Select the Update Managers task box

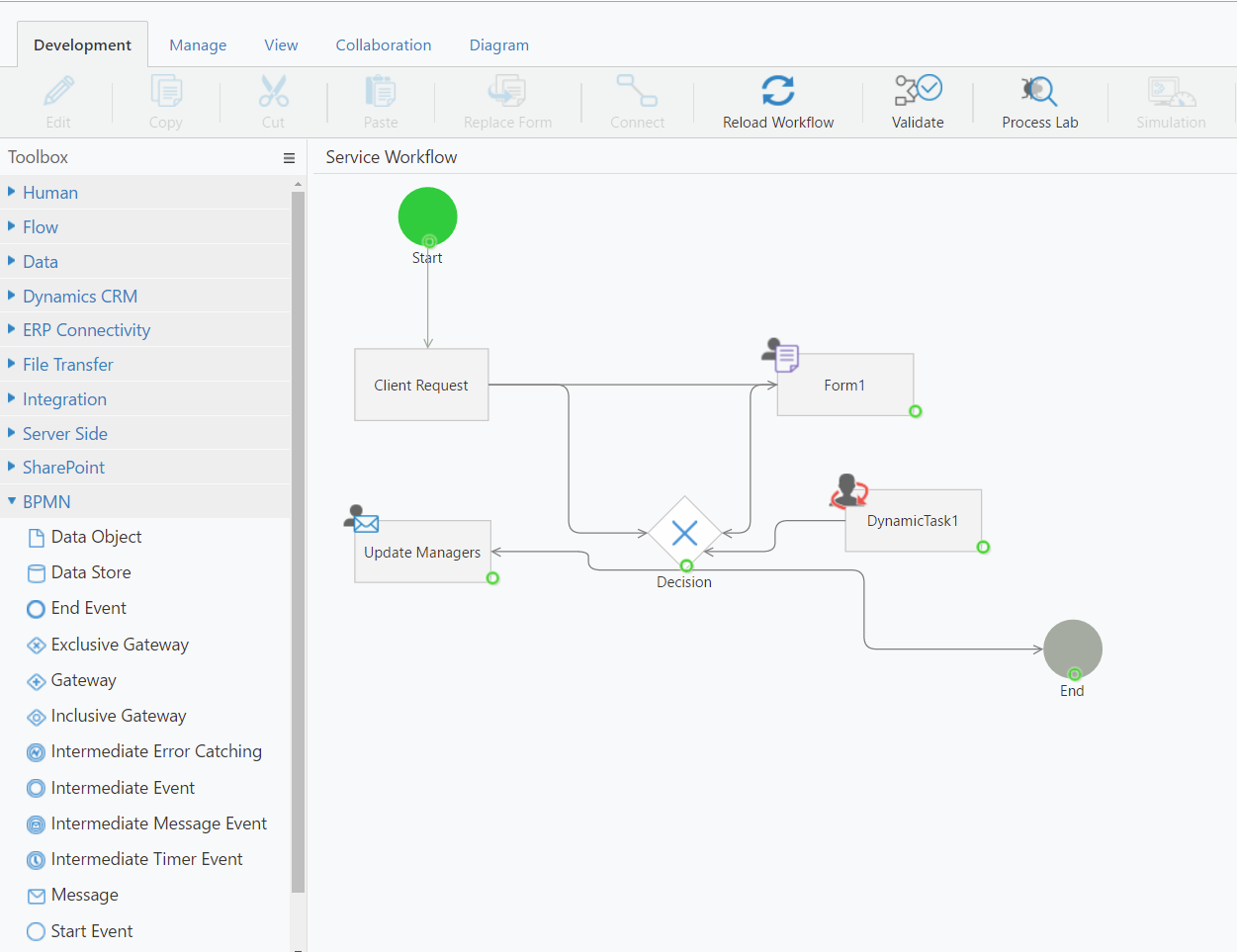(x=423, y=552)
